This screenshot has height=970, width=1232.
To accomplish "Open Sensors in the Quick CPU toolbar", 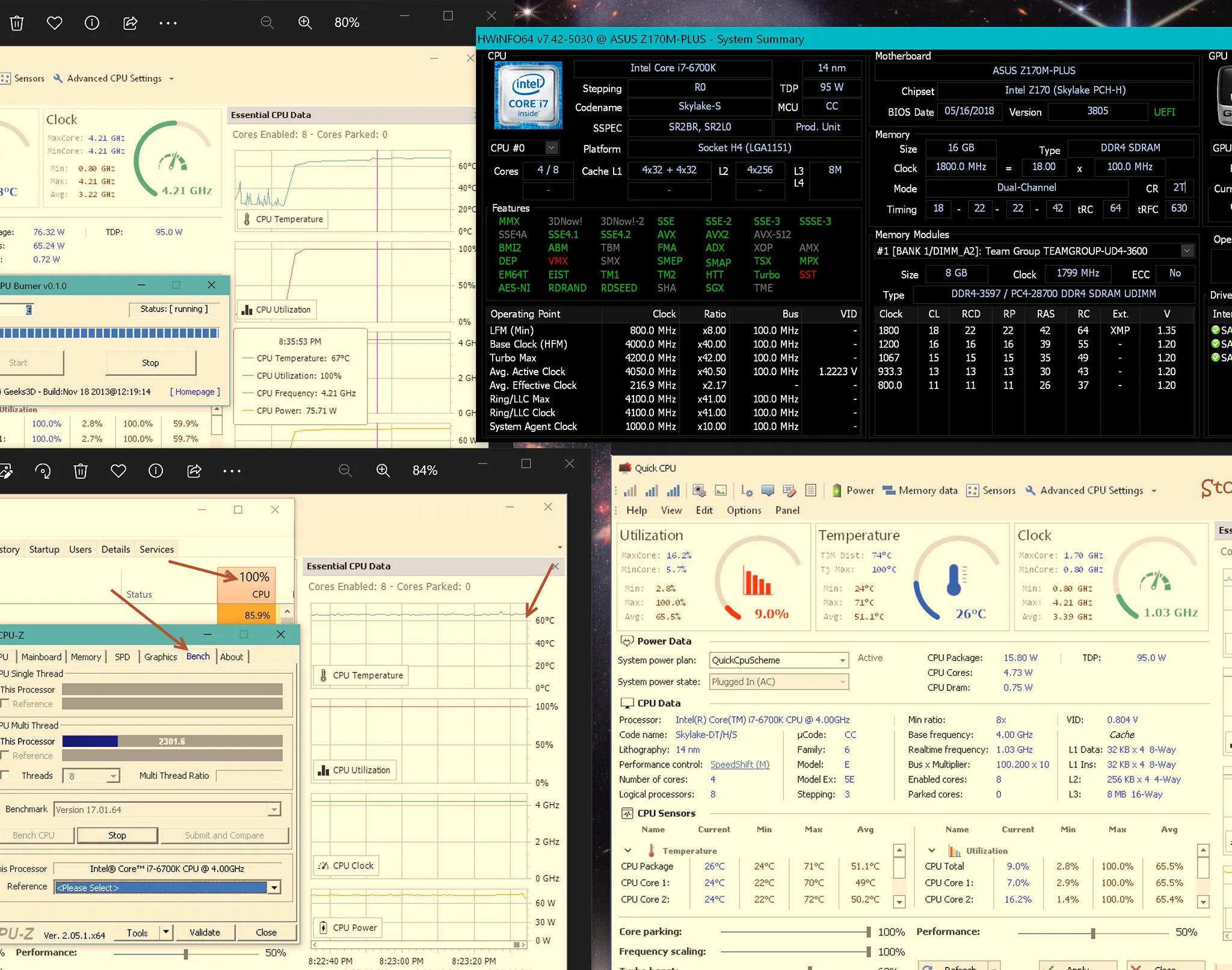I will pyautogui.click(x=991, y=491).
